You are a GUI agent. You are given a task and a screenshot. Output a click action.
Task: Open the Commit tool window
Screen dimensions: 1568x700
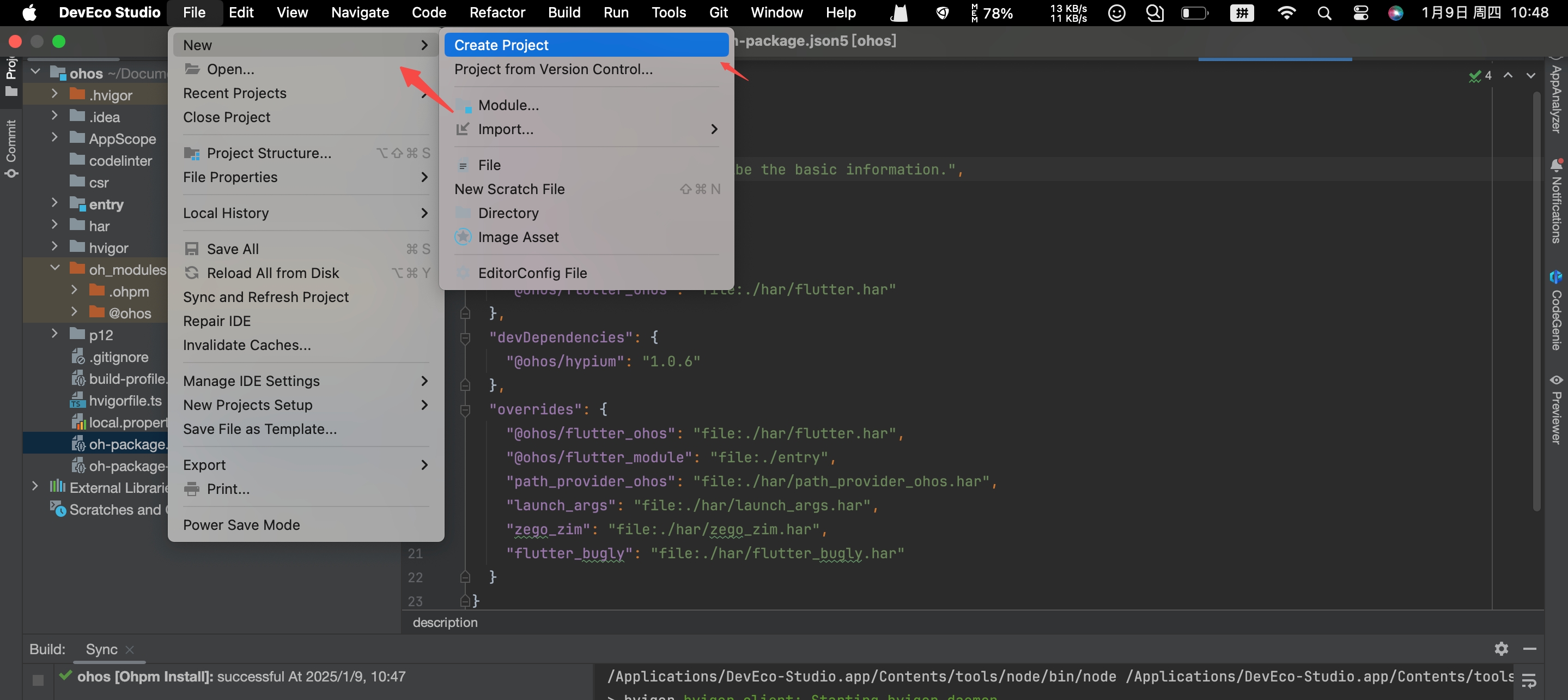(11, 148)
